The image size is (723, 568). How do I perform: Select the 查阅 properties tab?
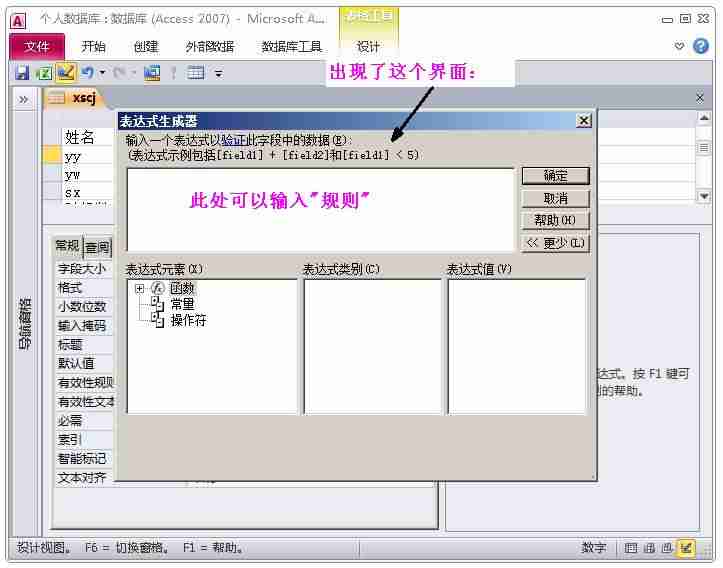(x=98, y=248)
